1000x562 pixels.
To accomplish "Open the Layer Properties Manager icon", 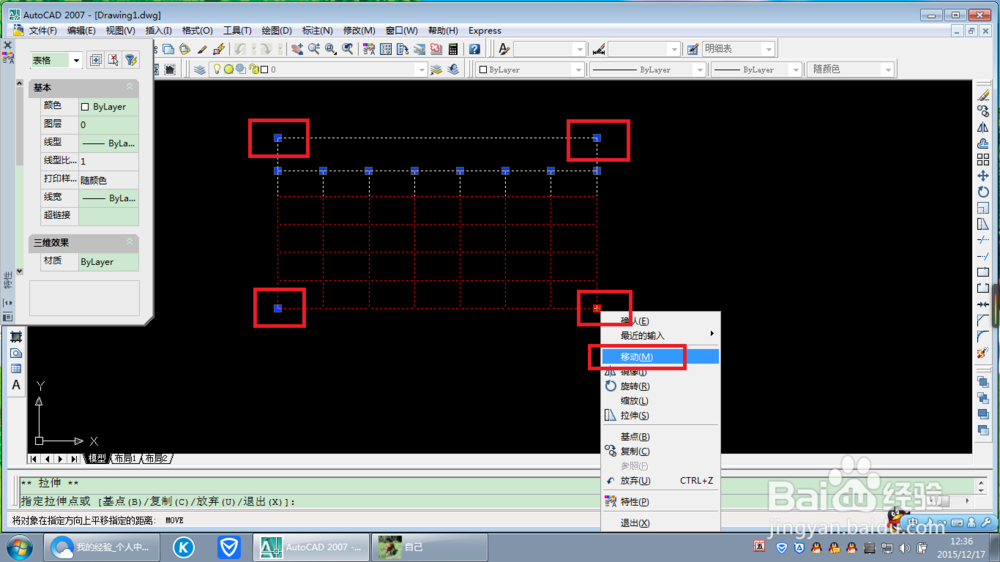I will 200,70.
